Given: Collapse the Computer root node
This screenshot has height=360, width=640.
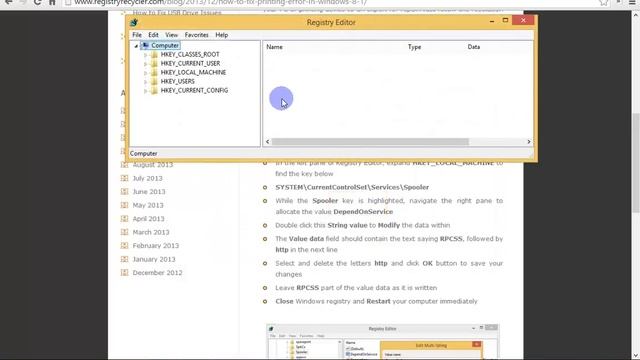Looking at the screenshot, I should click(x=136, y=46).
